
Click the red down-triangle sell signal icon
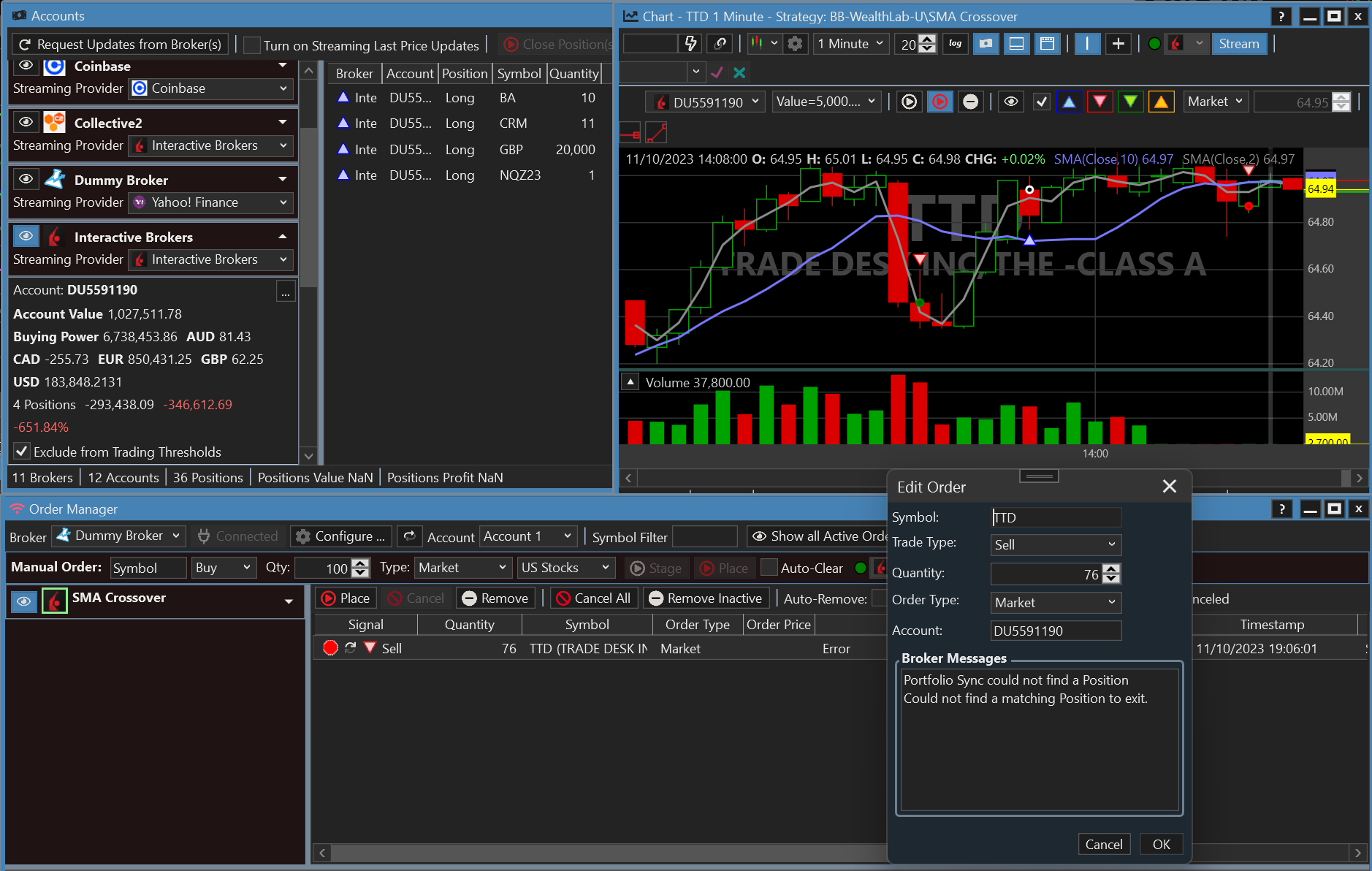tap(1099, 102)
